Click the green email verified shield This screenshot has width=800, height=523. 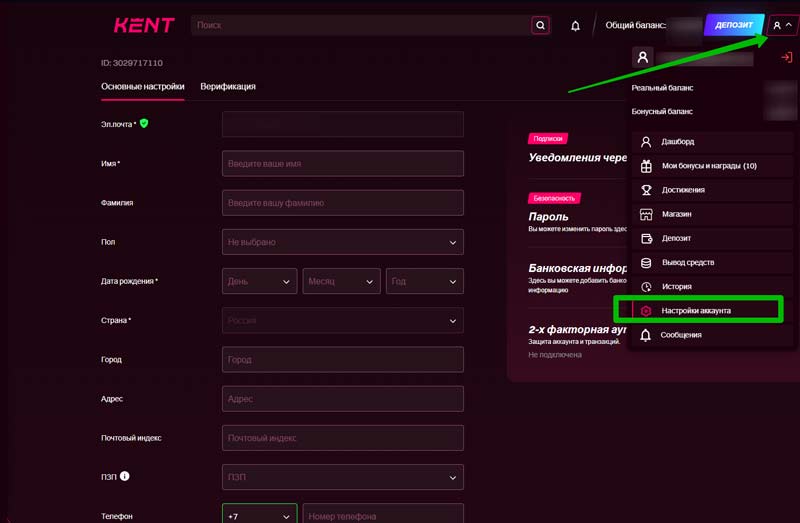click(144, 123)
